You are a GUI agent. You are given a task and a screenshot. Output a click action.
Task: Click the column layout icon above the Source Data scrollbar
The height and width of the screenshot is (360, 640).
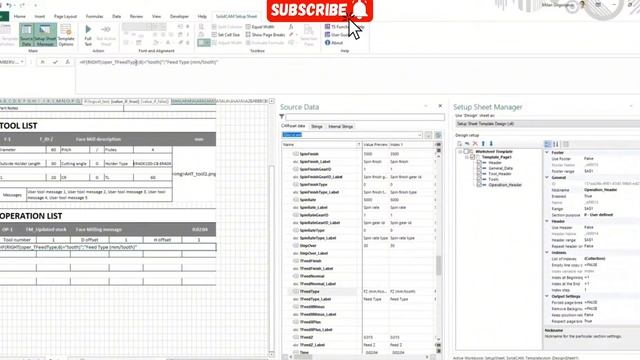click(438, 144)
